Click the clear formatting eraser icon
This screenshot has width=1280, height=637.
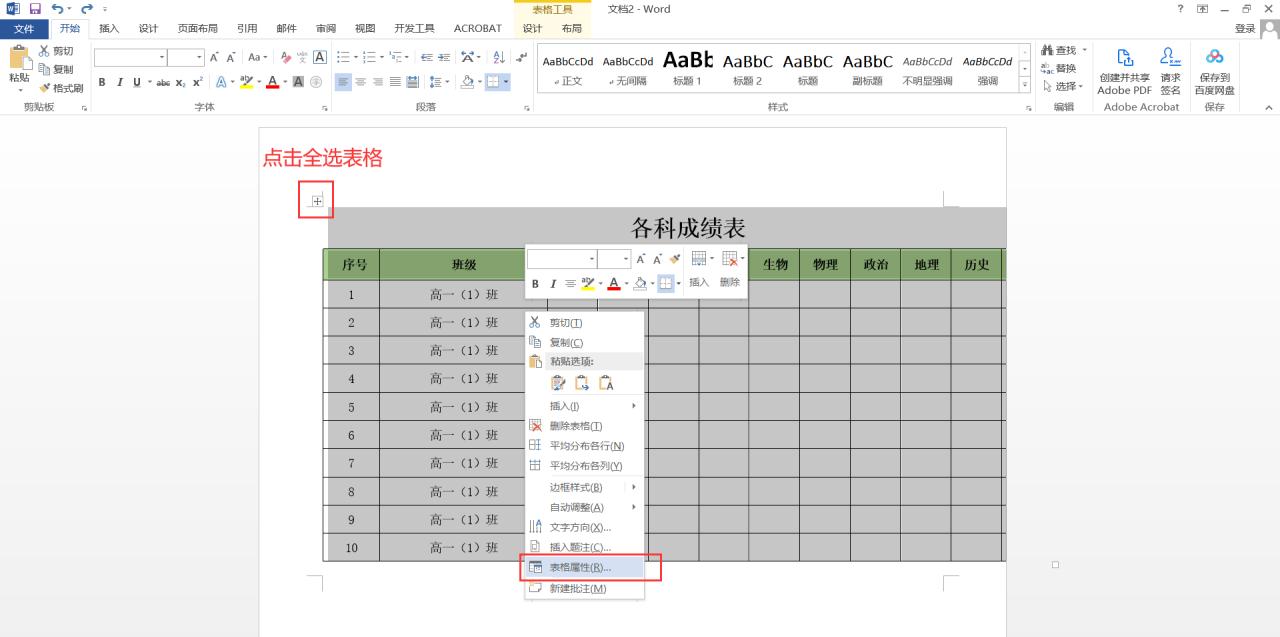[x=286, y=57]
